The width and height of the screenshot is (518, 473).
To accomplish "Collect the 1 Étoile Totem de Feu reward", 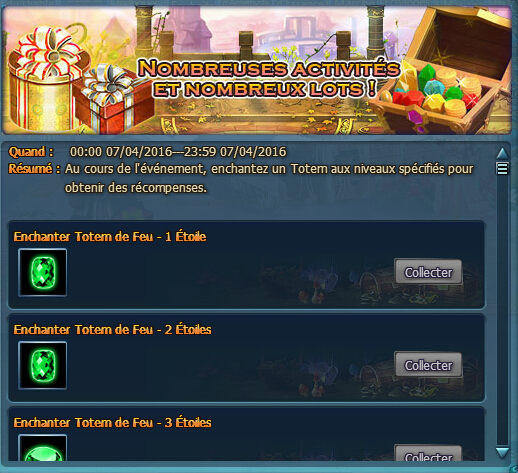I will tap(428, 272).
